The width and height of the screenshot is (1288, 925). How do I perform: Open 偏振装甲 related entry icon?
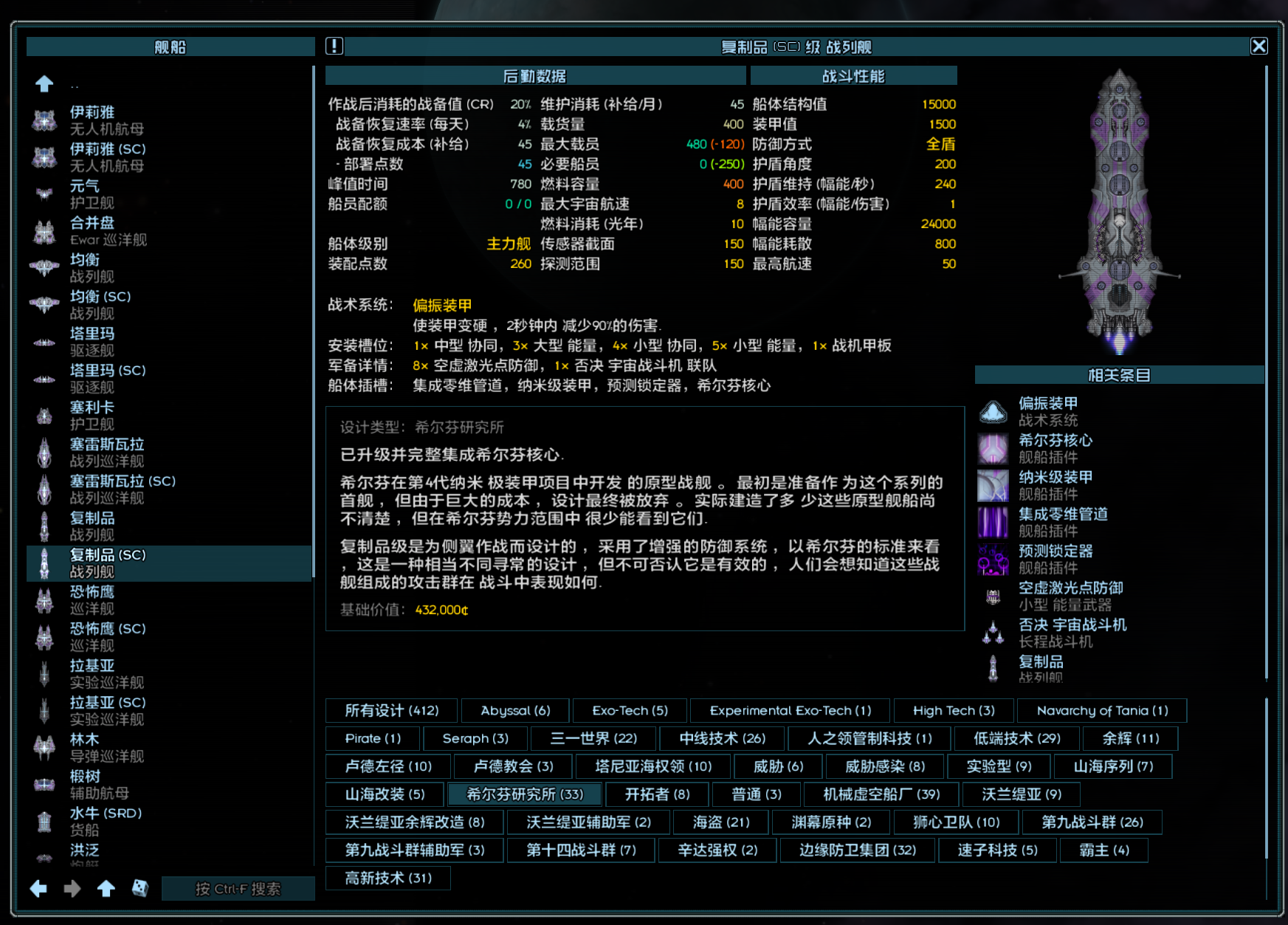993,412
